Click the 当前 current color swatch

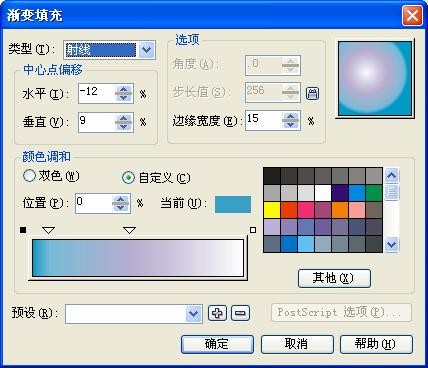tap(233, 204)
